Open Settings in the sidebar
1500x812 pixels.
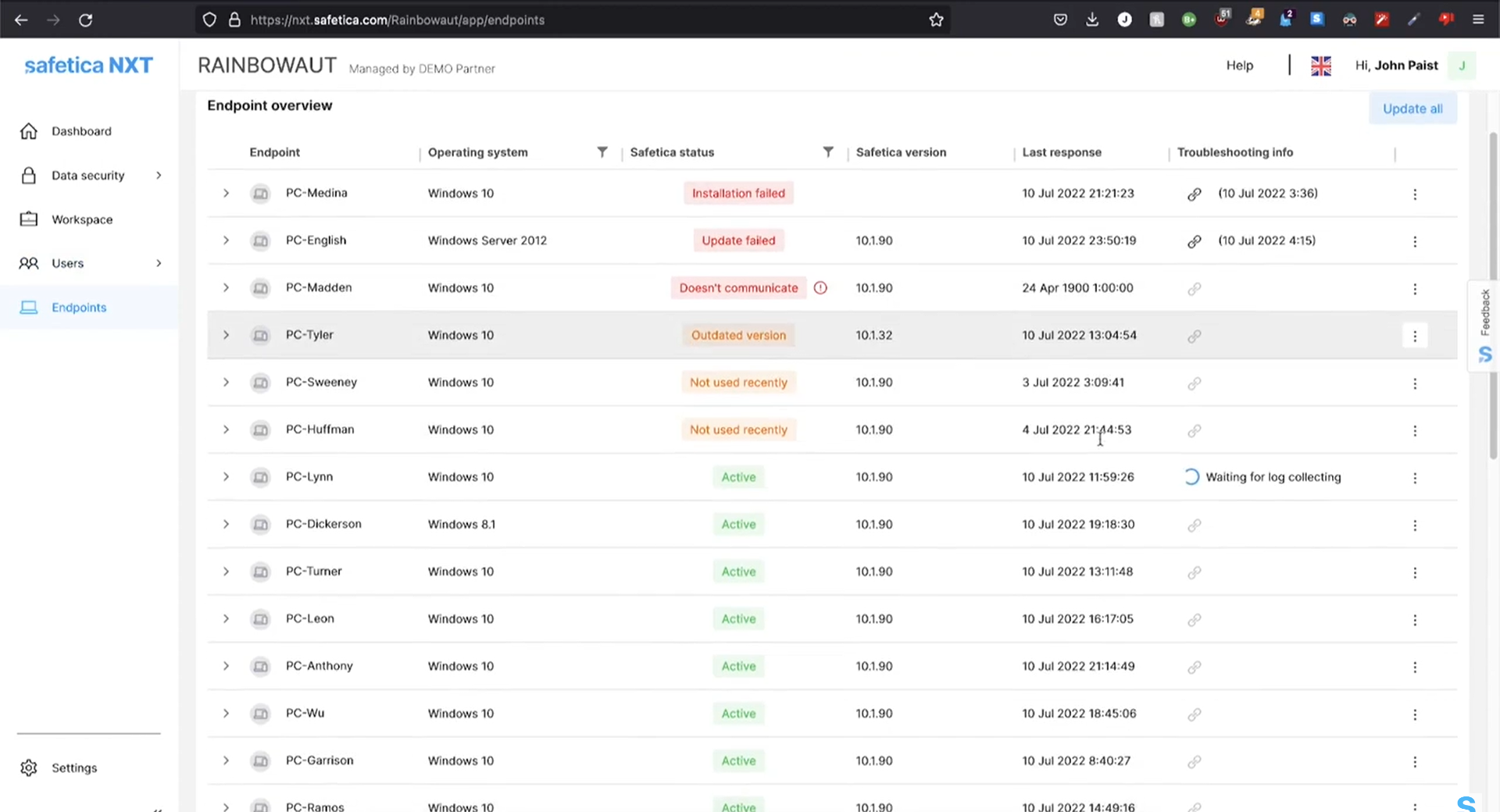point(74,767)
